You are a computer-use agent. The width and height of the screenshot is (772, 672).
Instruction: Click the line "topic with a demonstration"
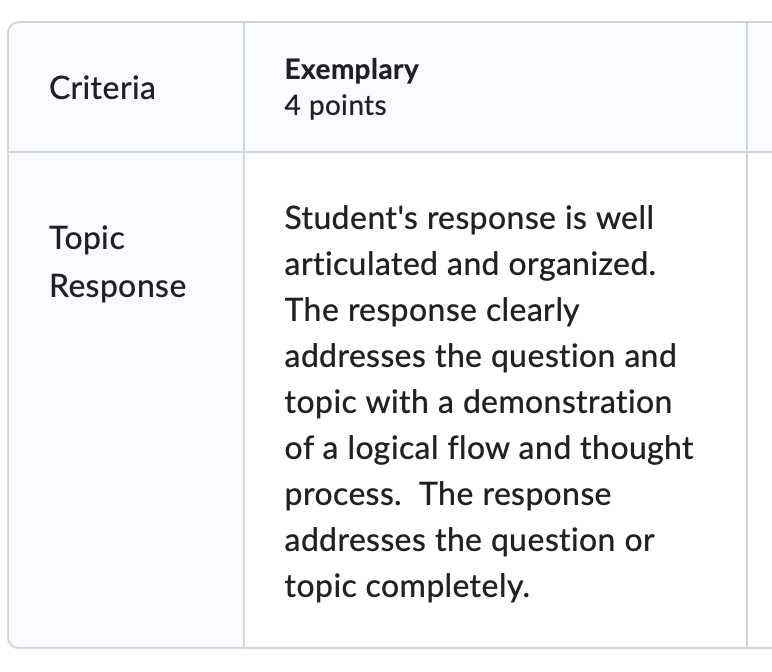point(479,403)
